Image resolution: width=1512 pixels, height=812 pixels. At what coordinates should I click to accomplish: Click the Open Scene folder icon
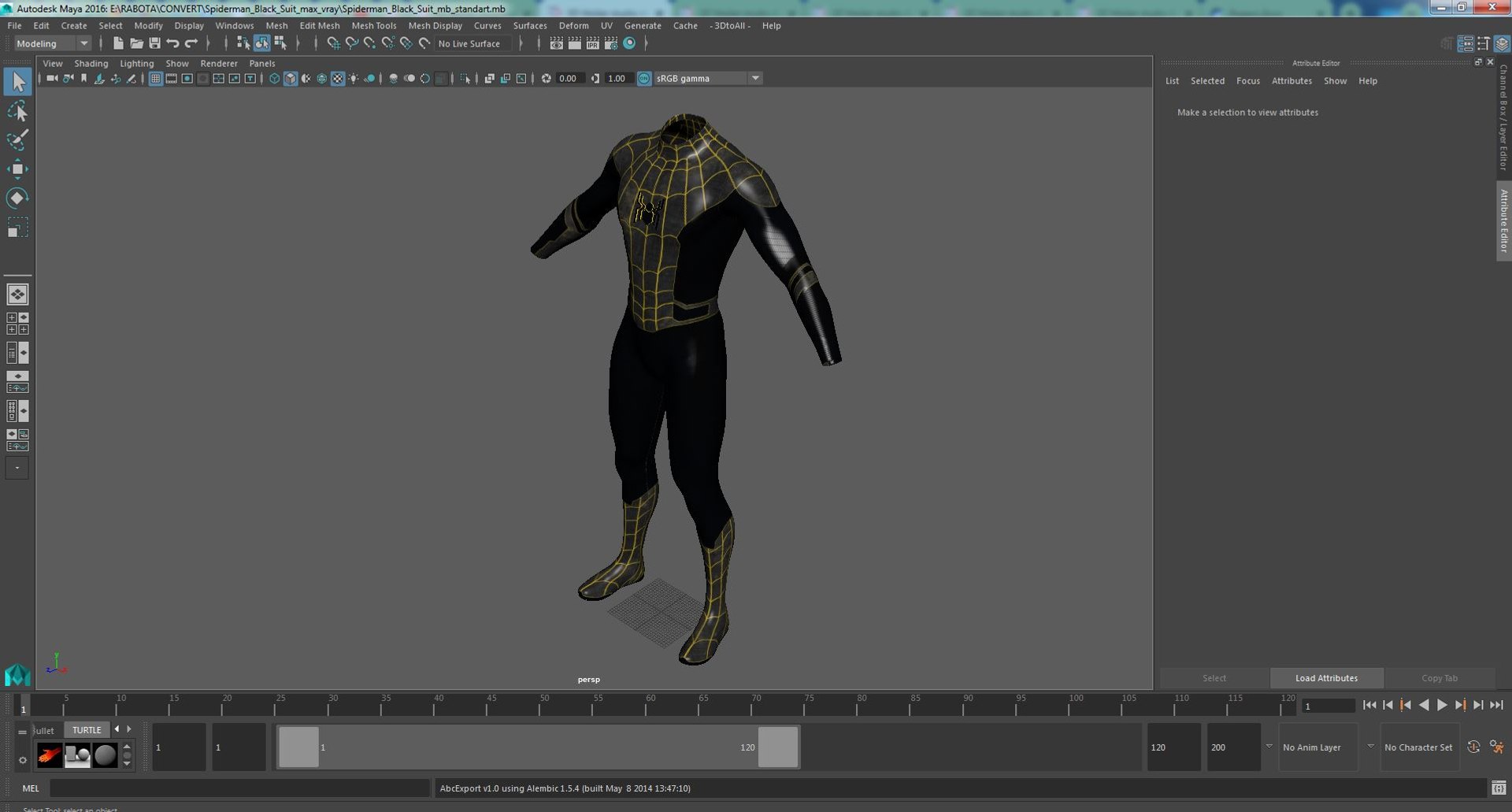point(136,43)
